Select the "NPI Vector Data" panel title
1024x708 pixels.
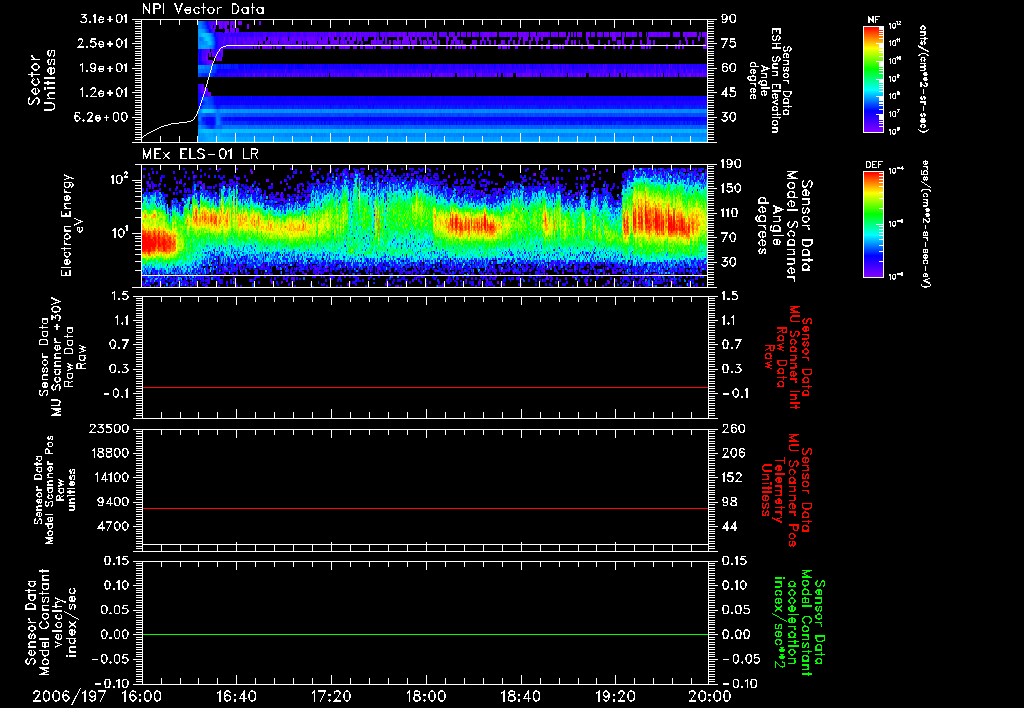(x=204, y=9)
